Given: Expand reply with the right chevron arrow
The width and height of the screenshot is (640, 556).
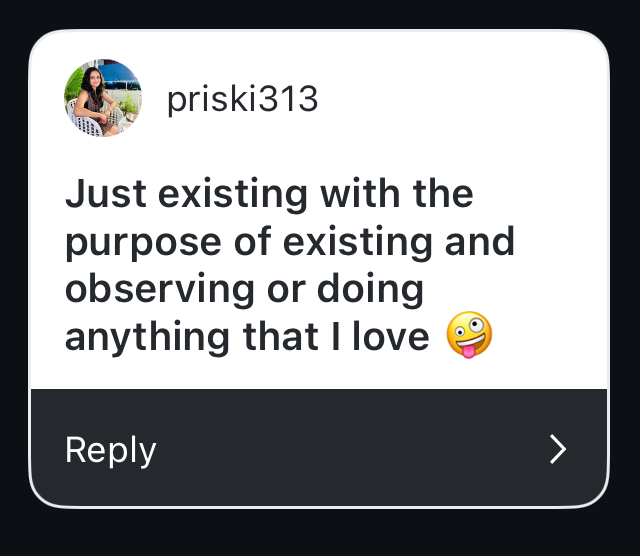Looking at the screenshot, I should pyautogui.click(x=558, y=450).
